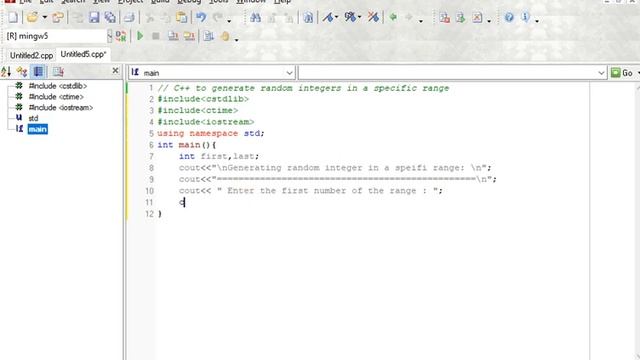
Task: Print the current document
Action: (x=129, y=18)
